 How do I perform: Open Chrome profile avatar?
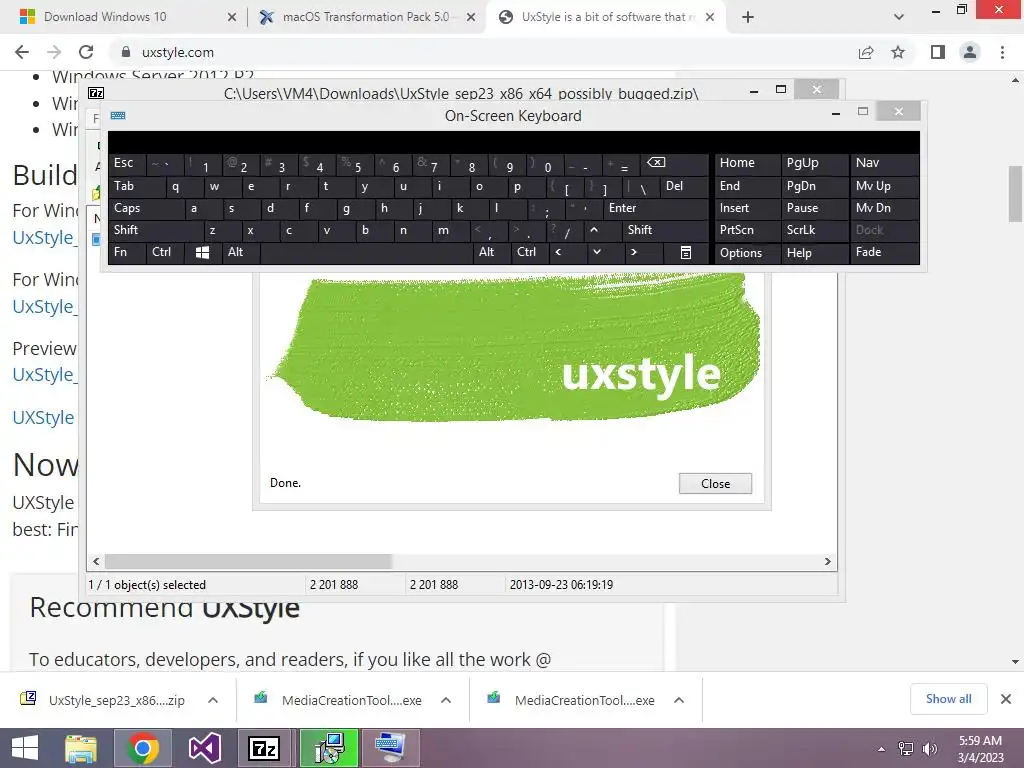point(970,52)
